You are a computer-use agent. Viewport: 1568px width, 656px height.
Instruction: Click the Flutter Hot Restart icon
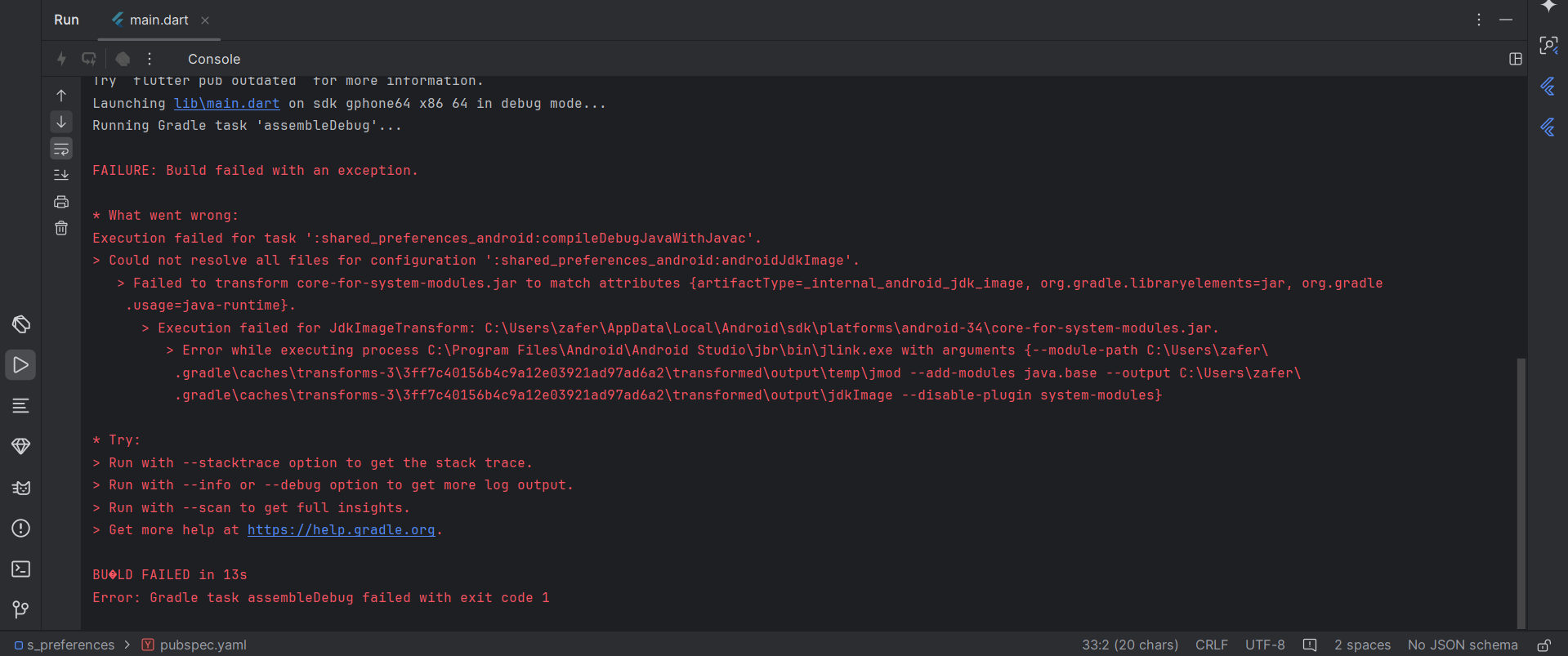click(x=89, y=59)
